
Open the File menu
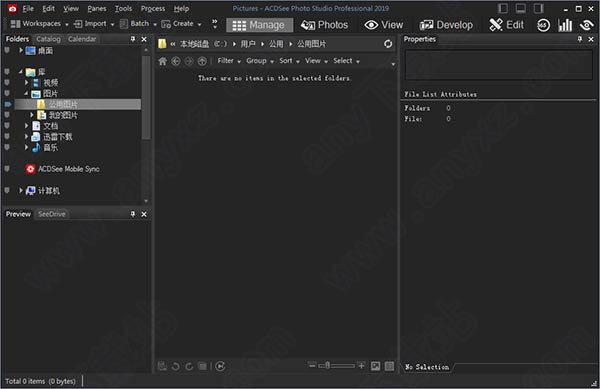28,9
